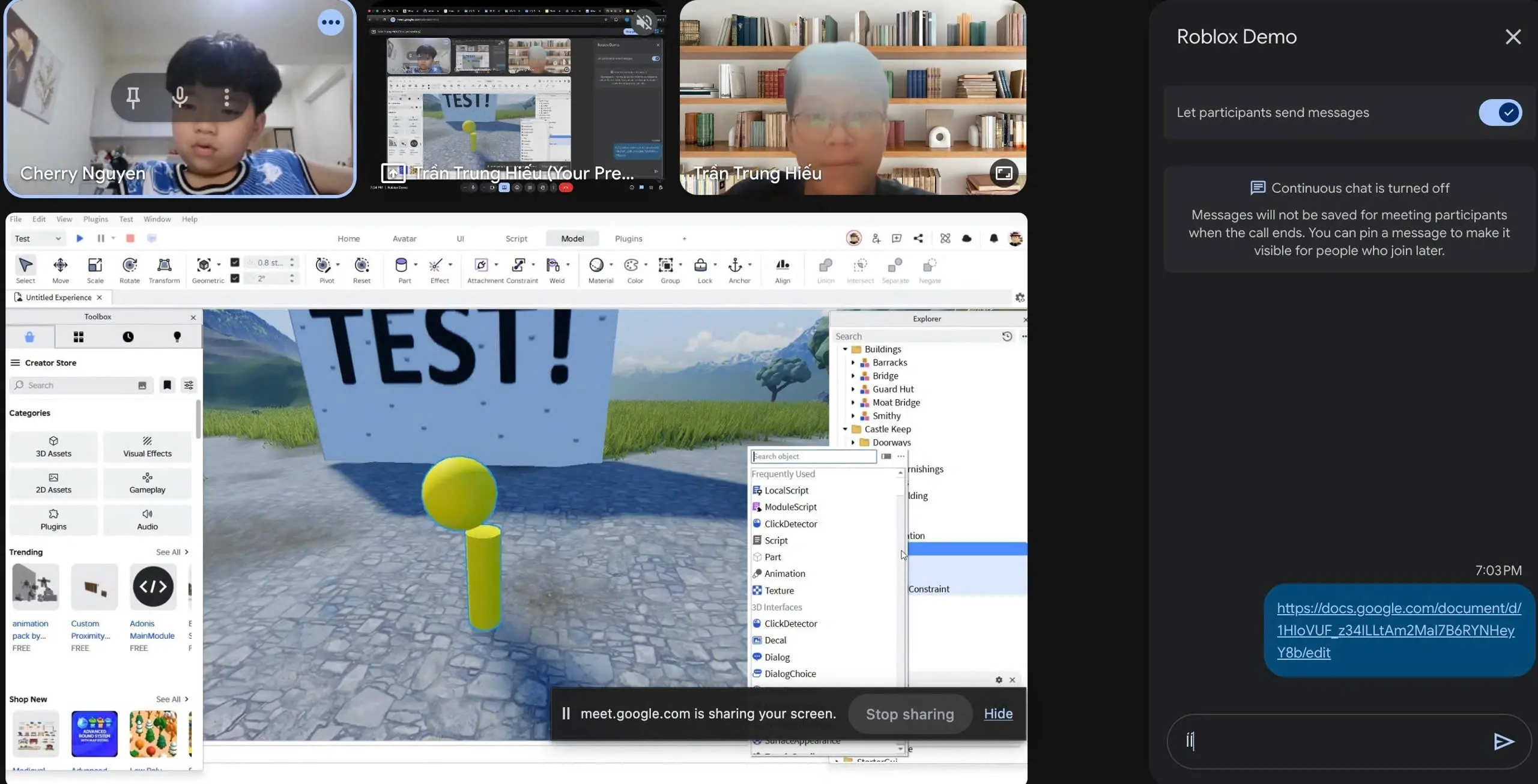Send the chat message
Image resolution: width=1538 pixels, height=784 pixels.
(x=1503, y=742)
